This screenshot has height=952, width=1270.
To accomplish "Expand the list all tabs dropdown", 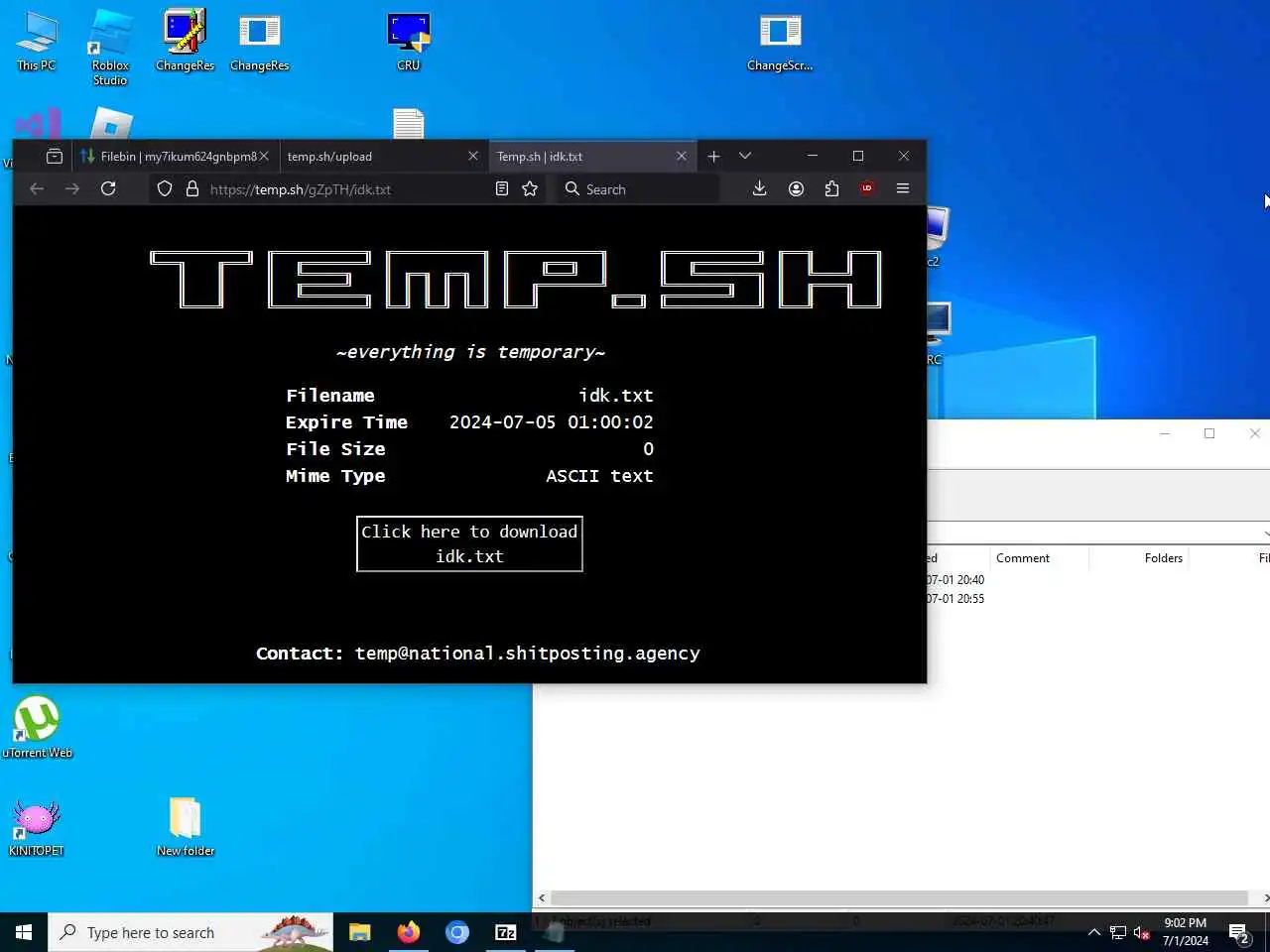I will tap(745, 156).
